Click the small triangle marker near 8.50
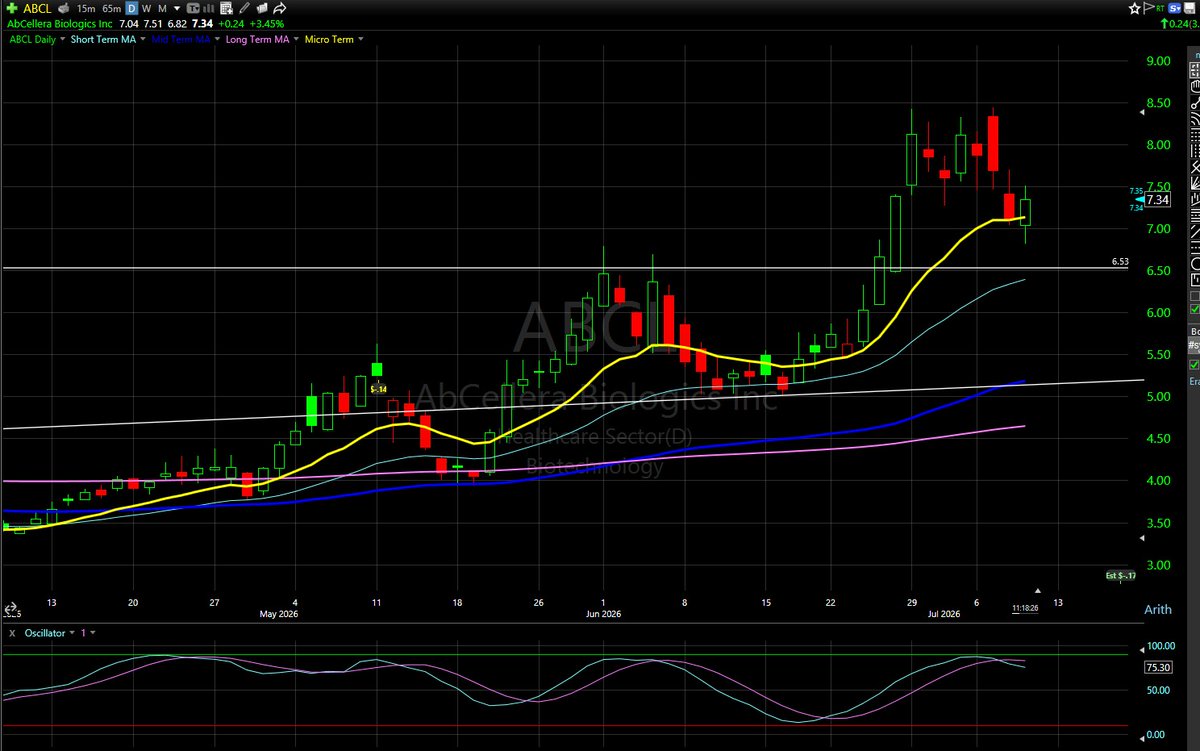The image size is (1200, 751). pos(1142,112)
